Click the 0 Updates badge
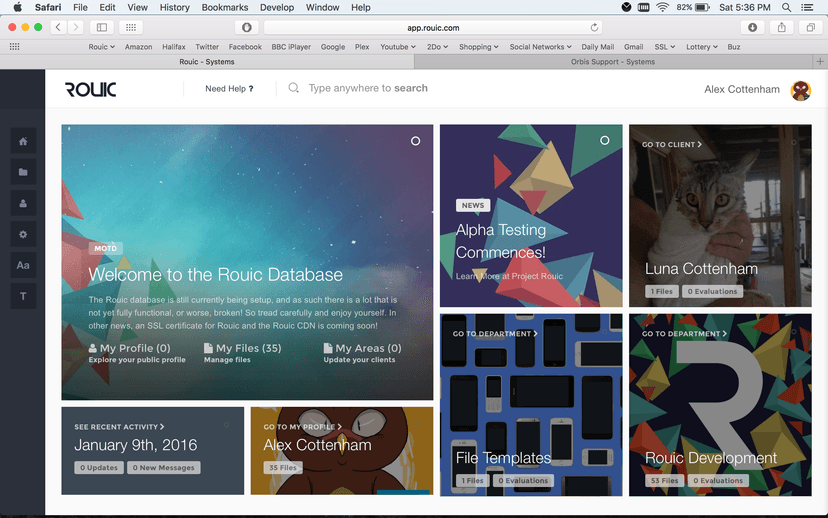This screenshot has width=828, height=518. coord(99,467)
